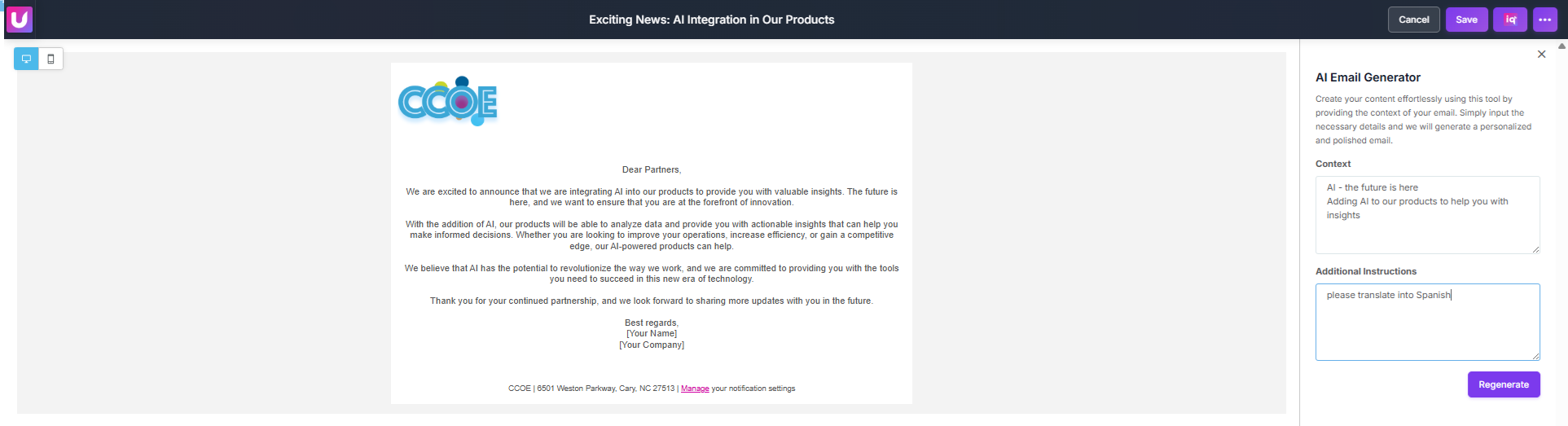
Task: Click inside the Context text area
Action: pyautogui.click(x=1427, y=215)
